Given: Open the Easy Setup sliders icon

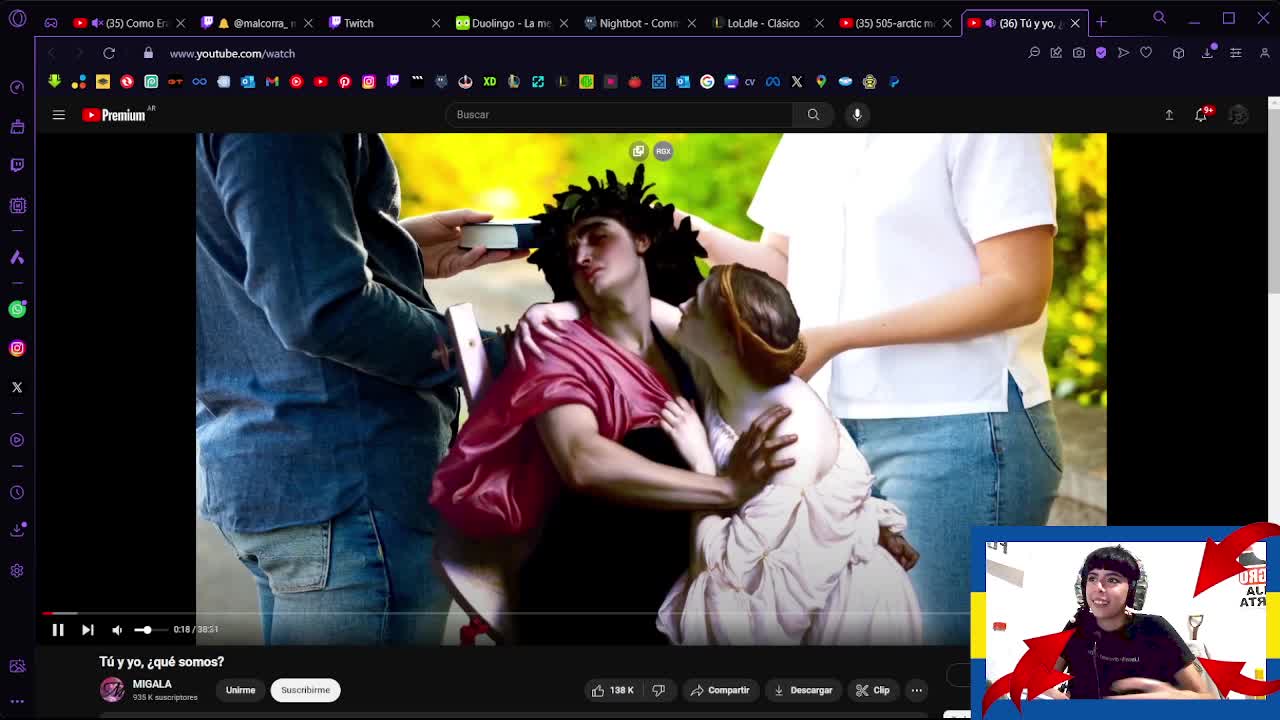Looking at the screenshot, I should click(1235, 53).
